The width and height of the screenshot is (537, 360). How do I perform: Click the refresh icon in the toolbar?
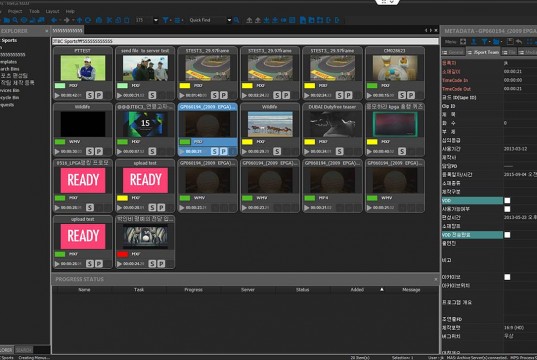[x=88, y=20]
